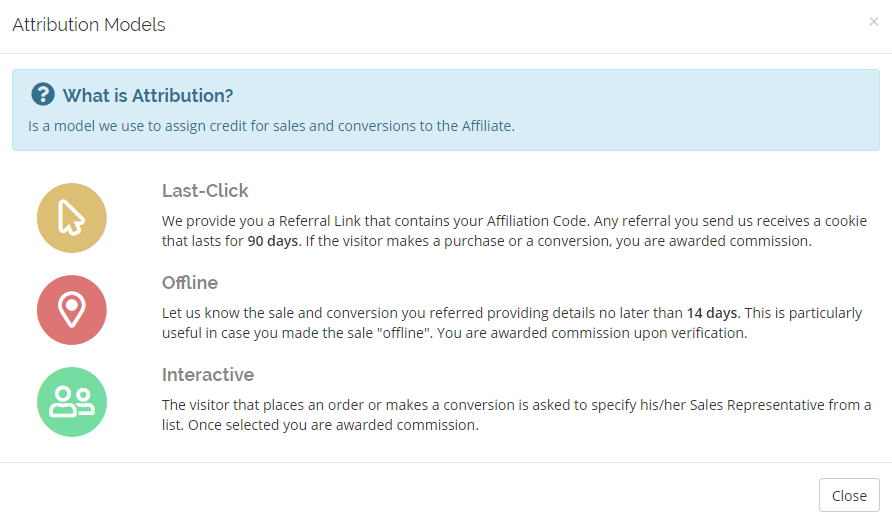Image resolution: width=892 pixels, height=525 pixels.
Task: Click the Last-Click cursor icon
Action: pos(72,218)
